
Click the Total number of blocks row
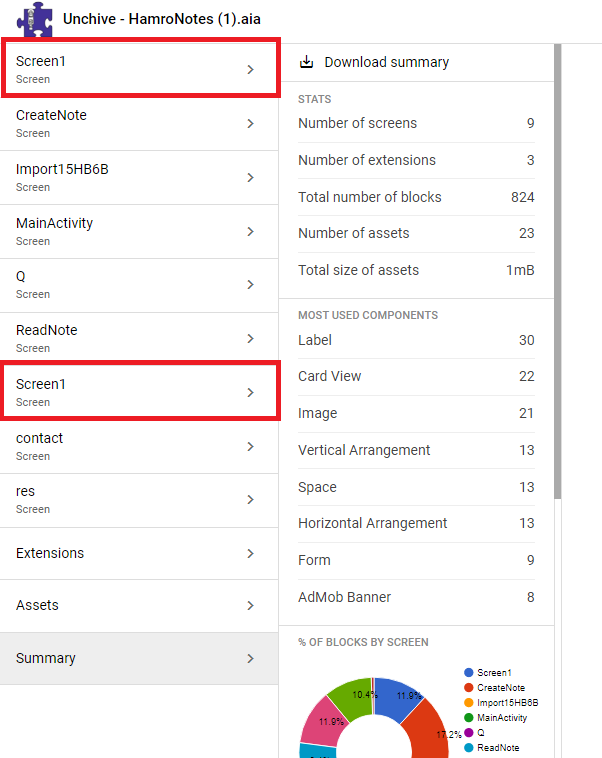click(x=416, y=197)
